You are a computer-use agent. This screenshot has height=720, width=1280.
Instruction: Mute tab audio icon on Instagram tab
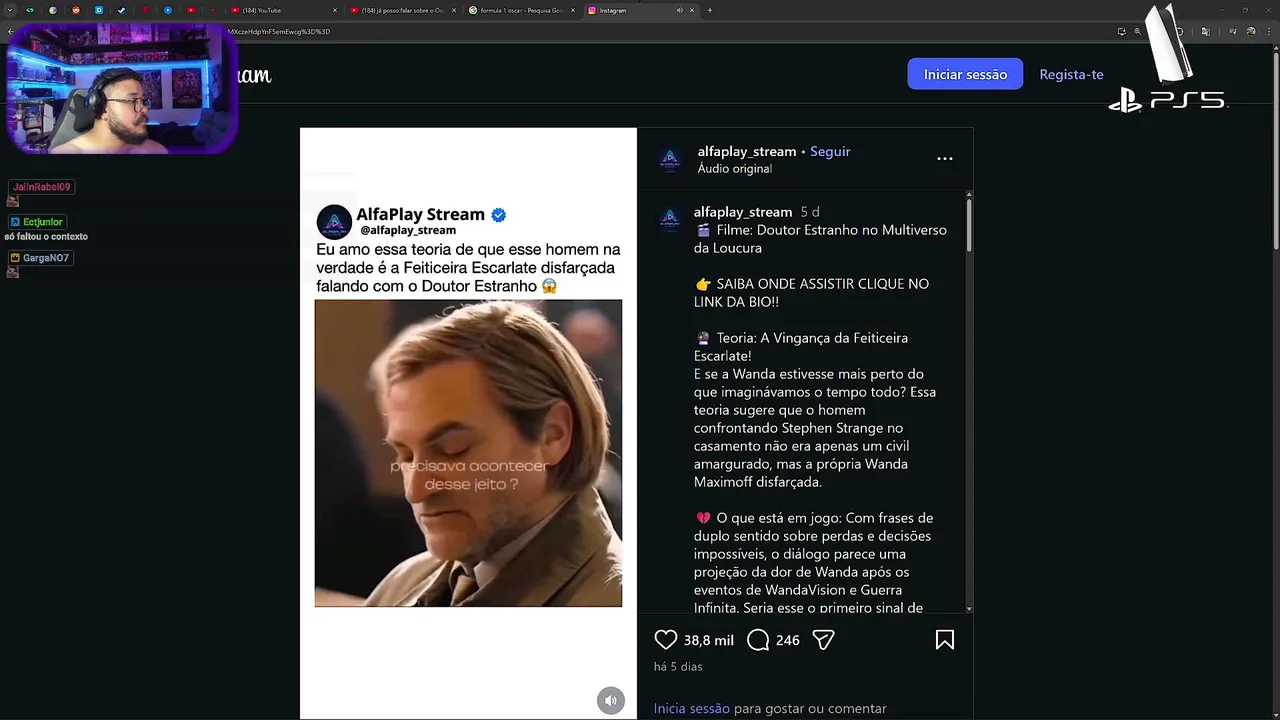click(680, 10)
